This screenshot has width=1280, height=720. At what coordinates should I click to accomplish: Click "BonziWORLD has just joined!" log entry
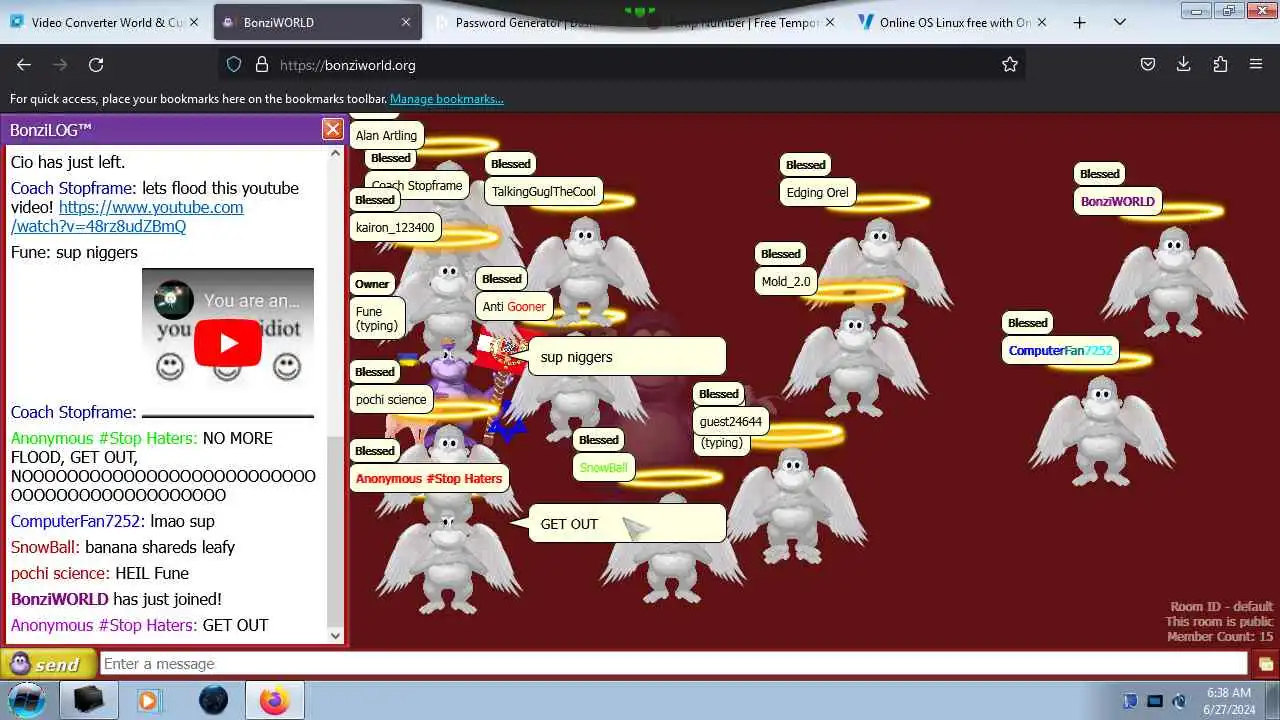point(116,599)
